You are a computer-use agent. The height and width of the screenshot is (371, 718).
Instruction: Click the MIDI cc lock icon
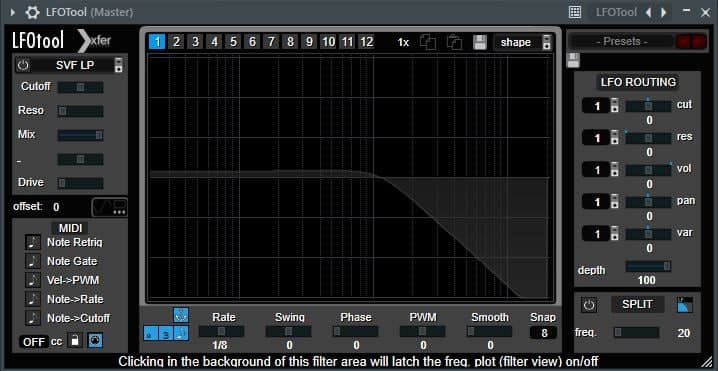75,340
